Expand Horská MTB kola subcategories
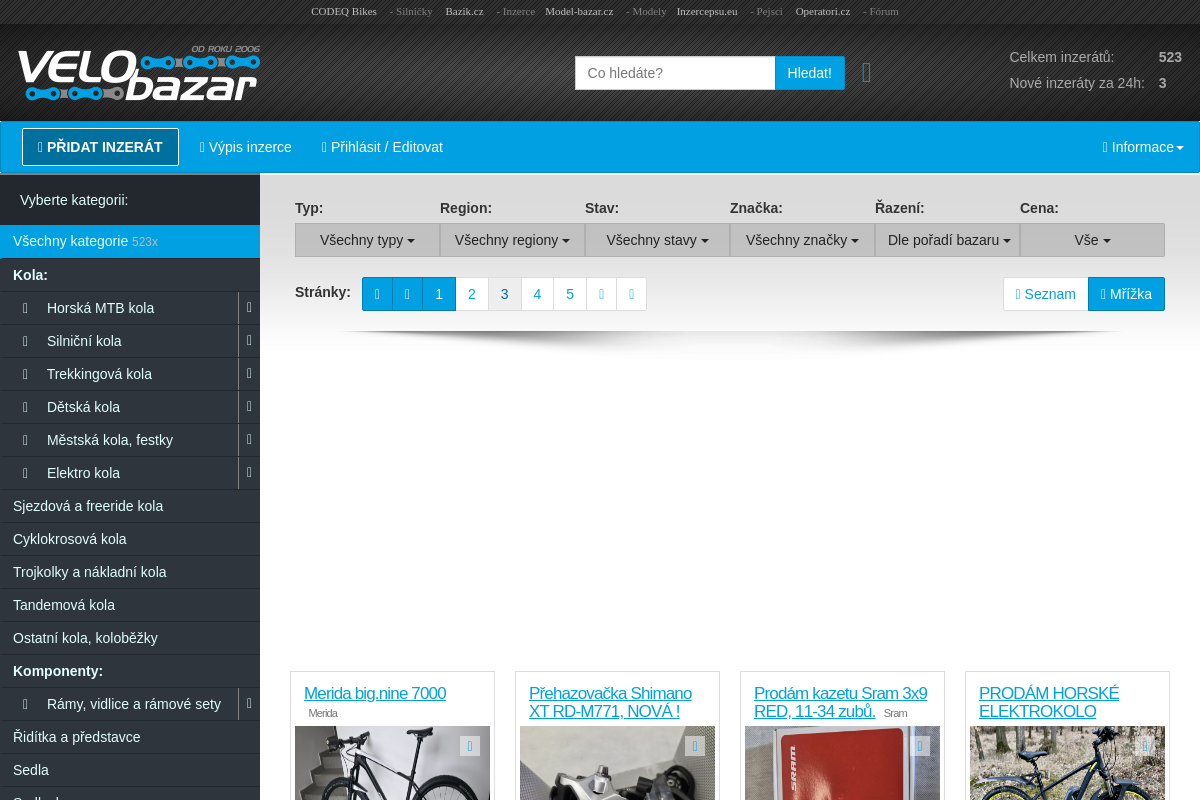The image size is (1200, 800). (x=249, y=308)
